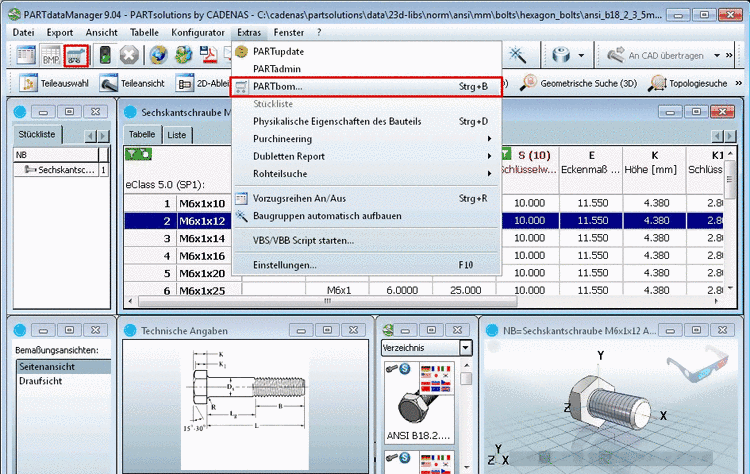750x474 pixels.
Task: Click the blue circle icon of Stückliste panel
Action: [x=20, y=112]
